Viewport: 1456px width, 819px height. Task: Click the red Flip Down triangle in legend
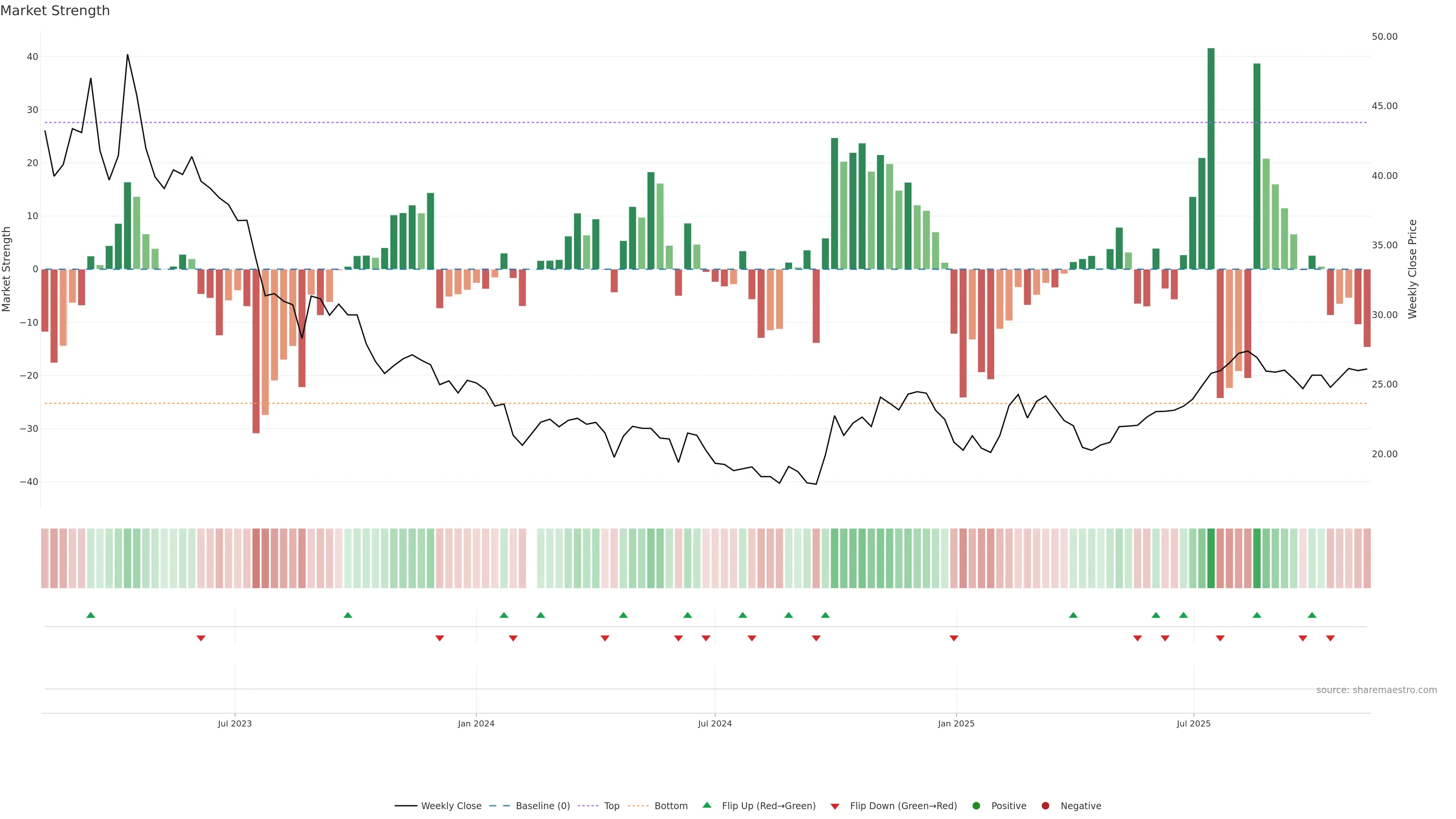835,806
